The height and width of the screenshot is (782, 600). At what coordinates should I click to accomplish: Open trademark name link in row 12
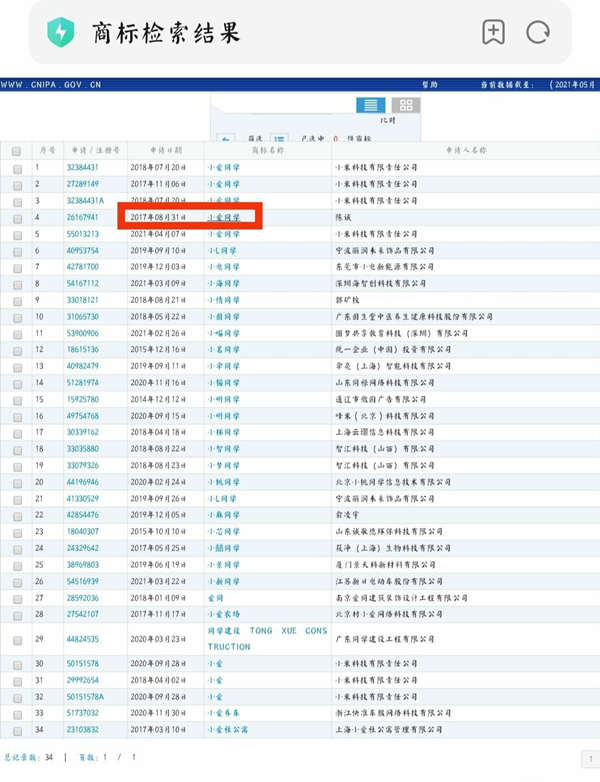point(223,349)
